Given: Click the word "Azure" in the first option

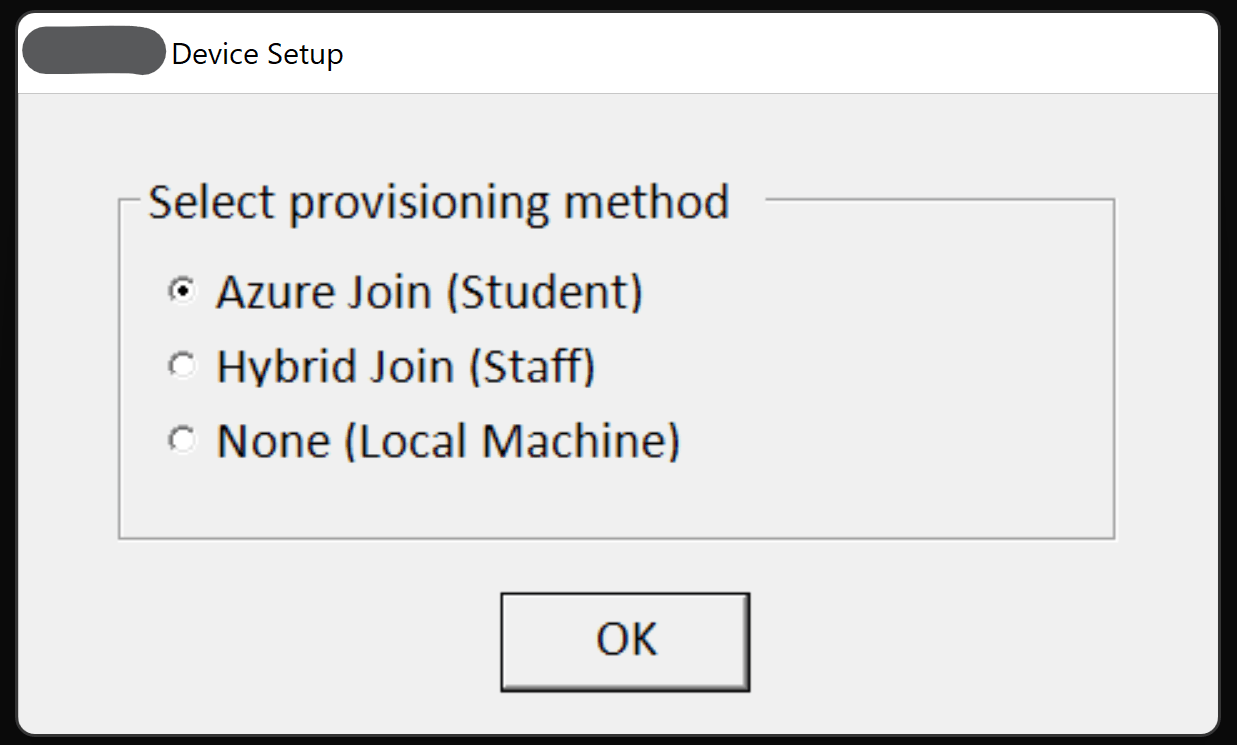Looking at the screenshot, I should pos(267,292).
